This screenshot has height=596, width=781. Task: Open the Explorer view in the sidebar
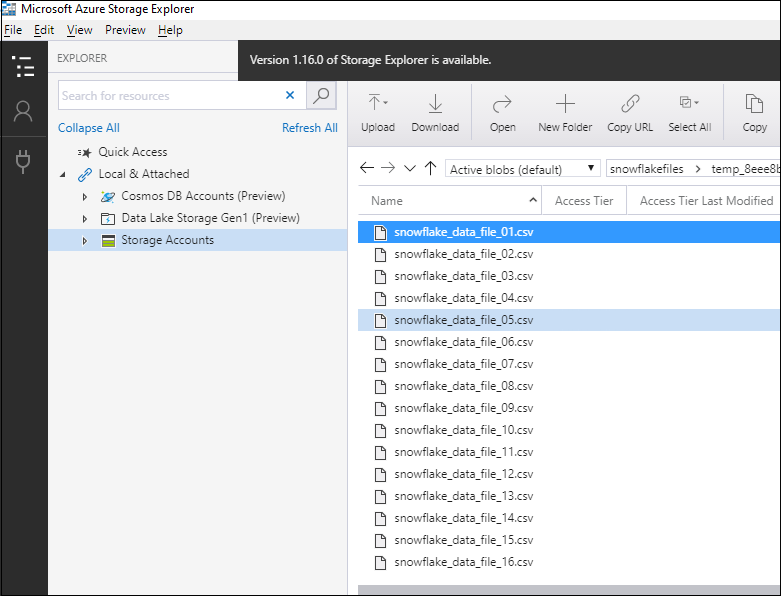[x=23, y=66]
